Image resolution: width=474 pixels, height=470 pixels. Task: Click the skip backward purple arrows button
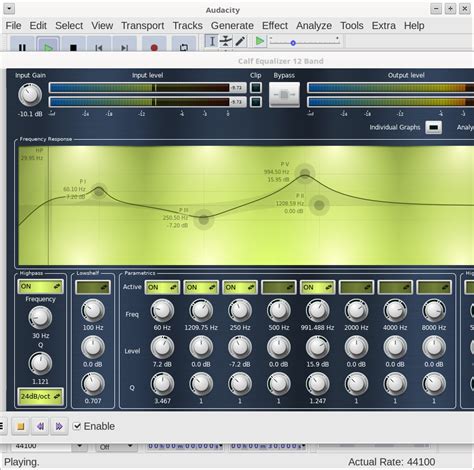40,426
